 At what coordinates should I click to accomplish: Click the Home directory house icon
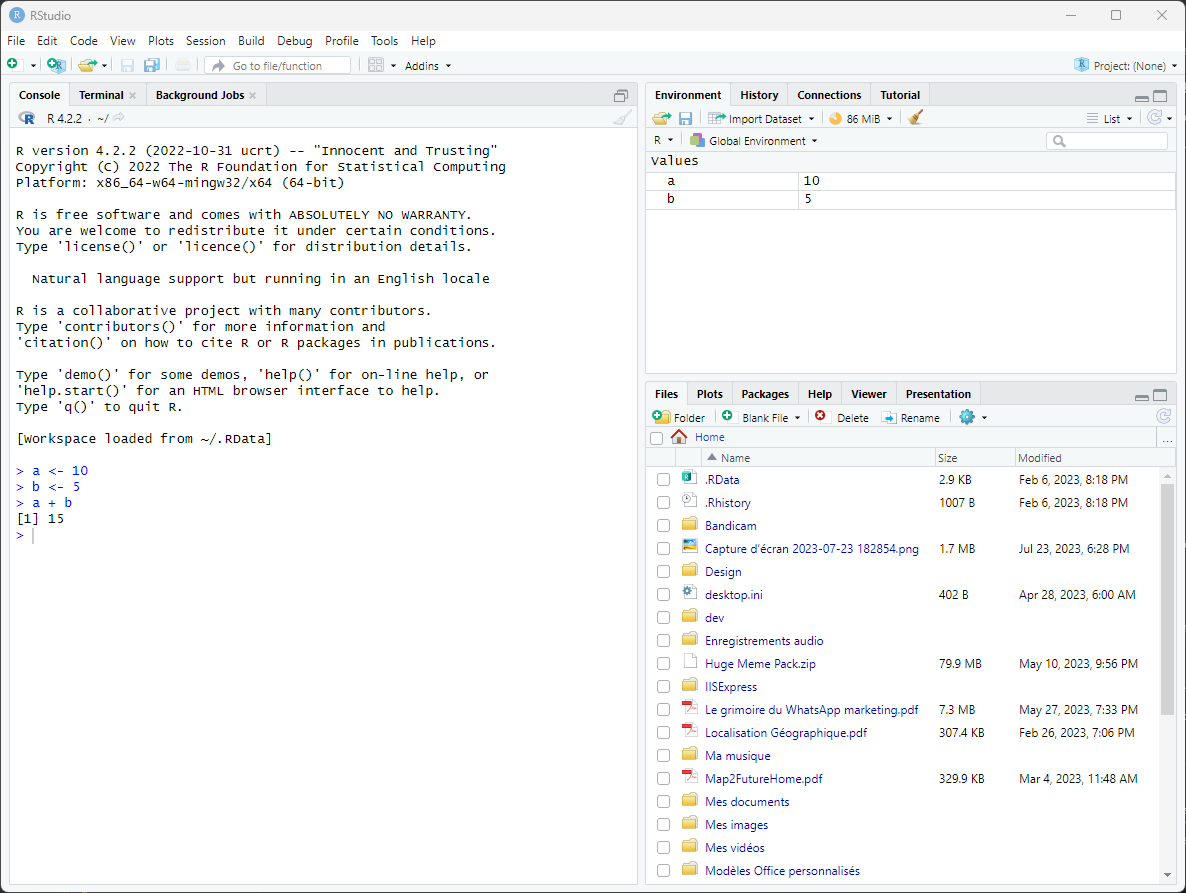coord(679,437)
